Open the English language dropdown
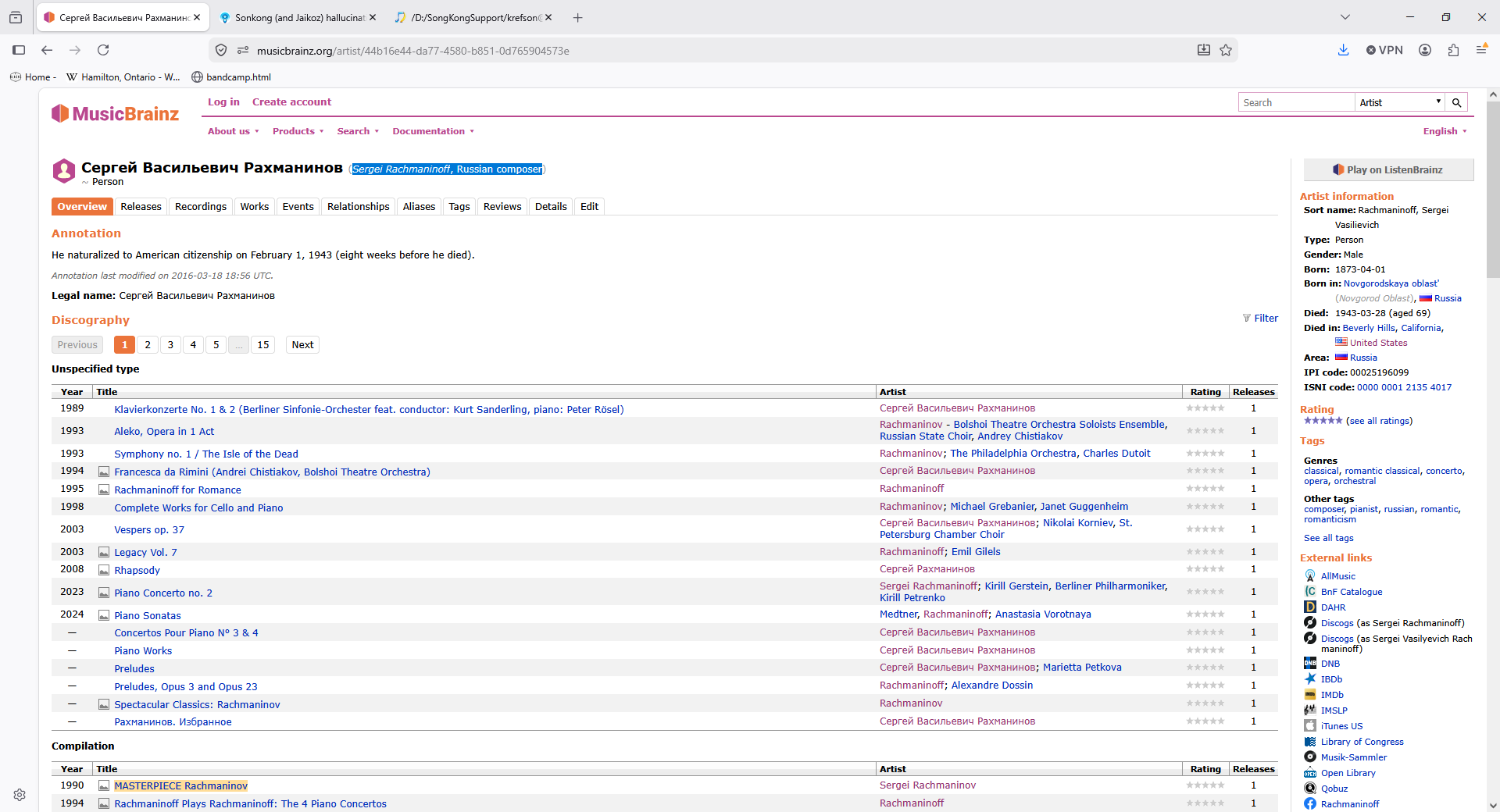This screenshot has height=812, width=1500. click(x=1445, y=131)
